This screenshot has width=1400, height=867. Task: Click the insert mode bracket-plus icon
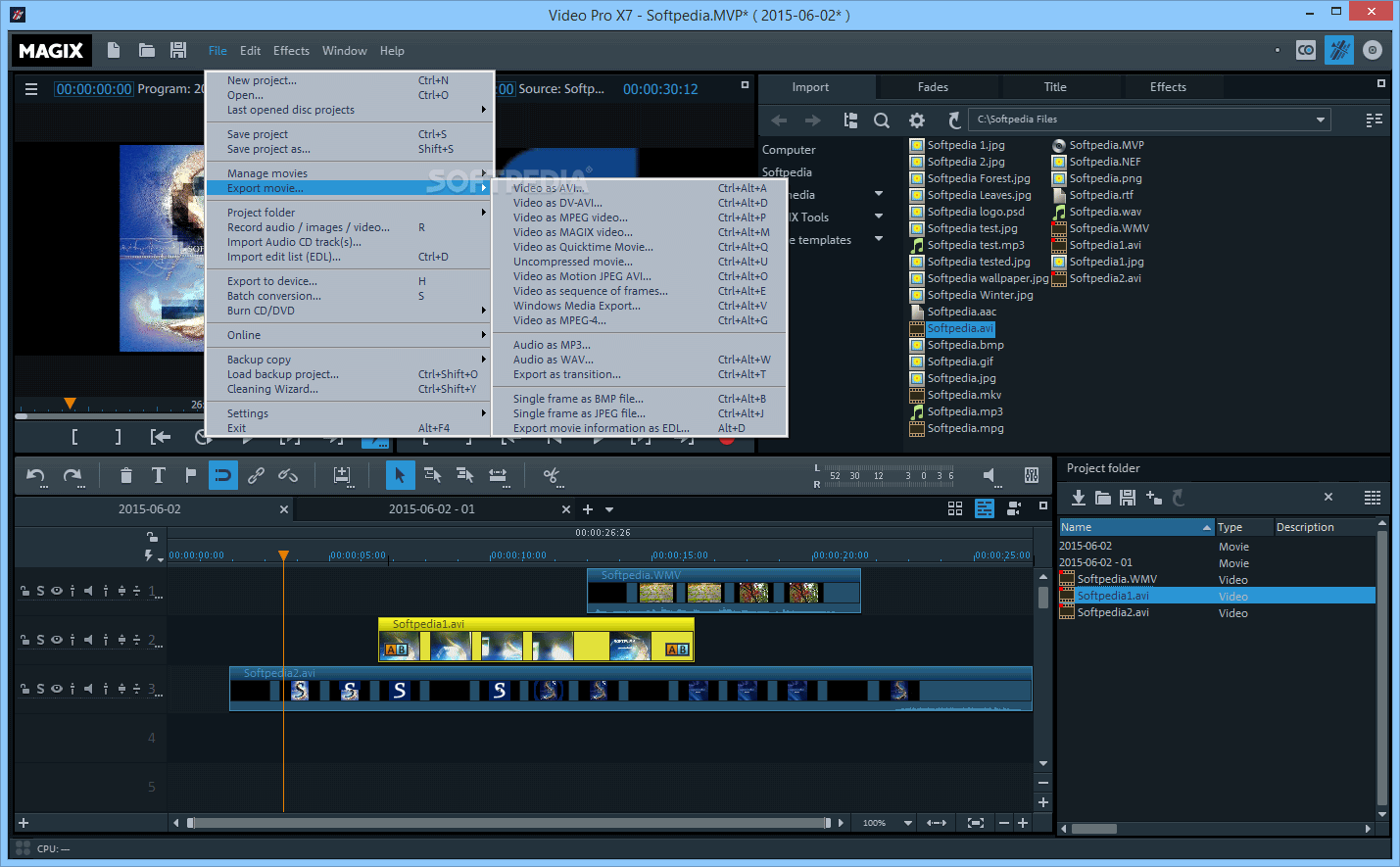point(342,476)
